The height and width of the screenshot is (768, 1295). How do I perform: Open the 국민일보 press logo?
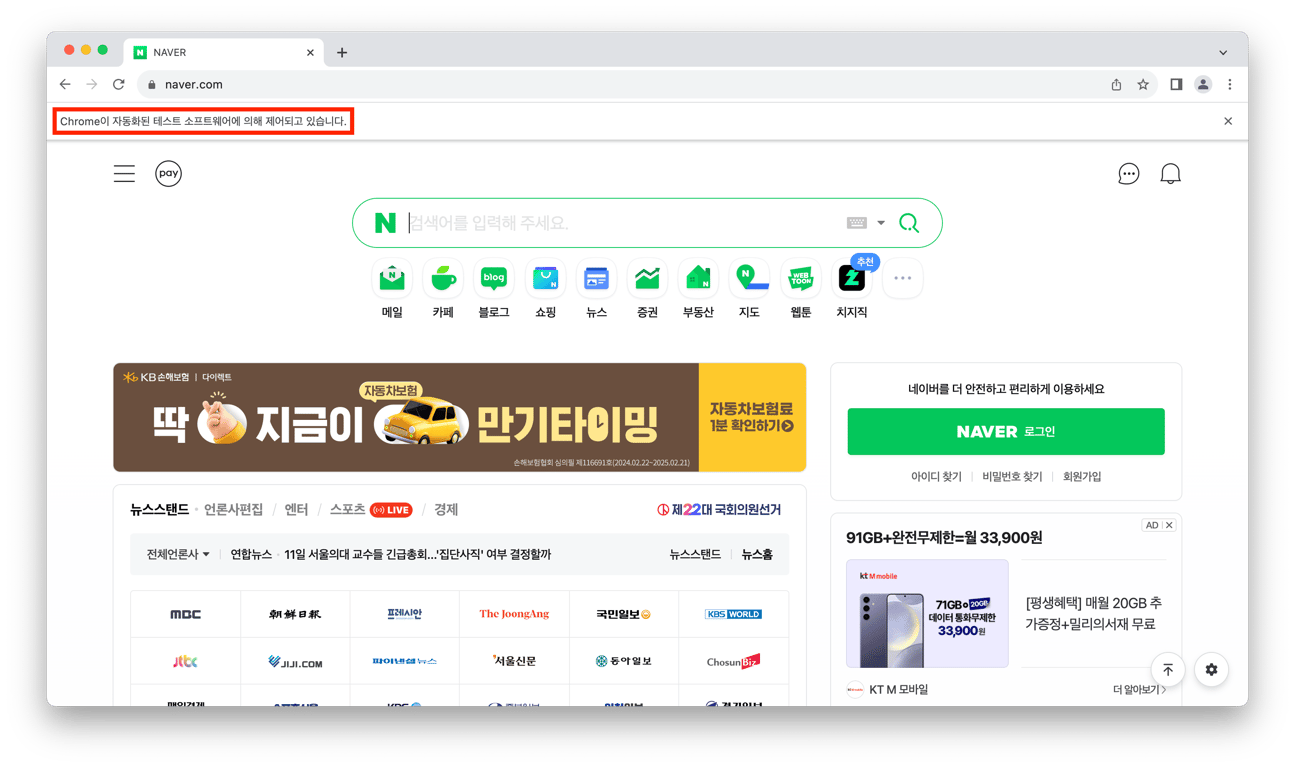pyautogui.click(x=624, y=614)
